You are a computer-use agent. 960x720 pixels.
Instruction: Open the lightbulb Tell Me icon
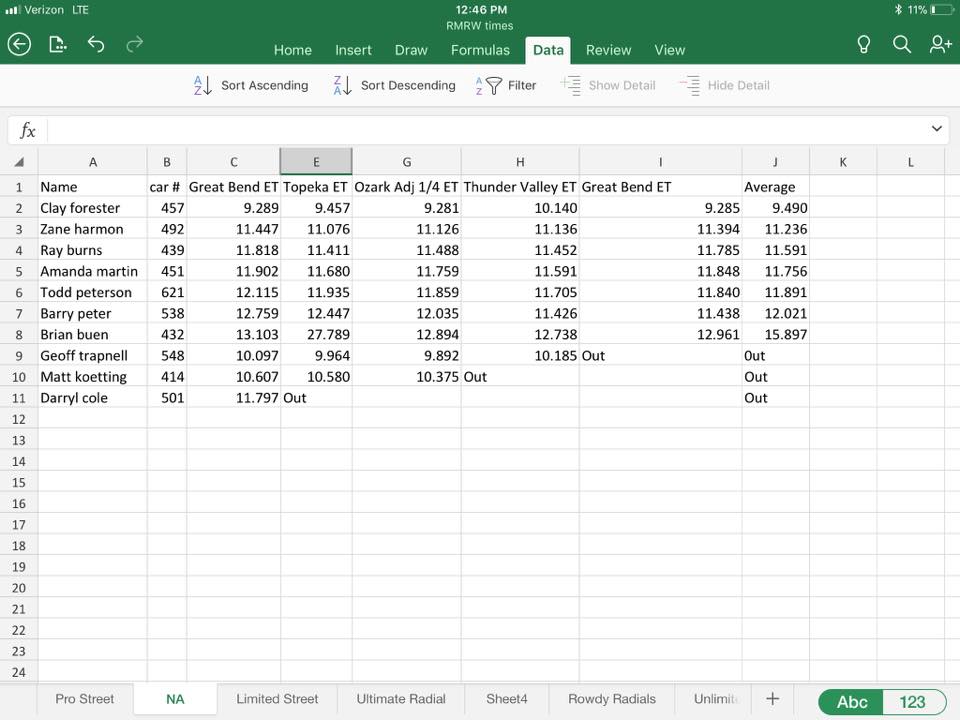click(x=864, y=45)
